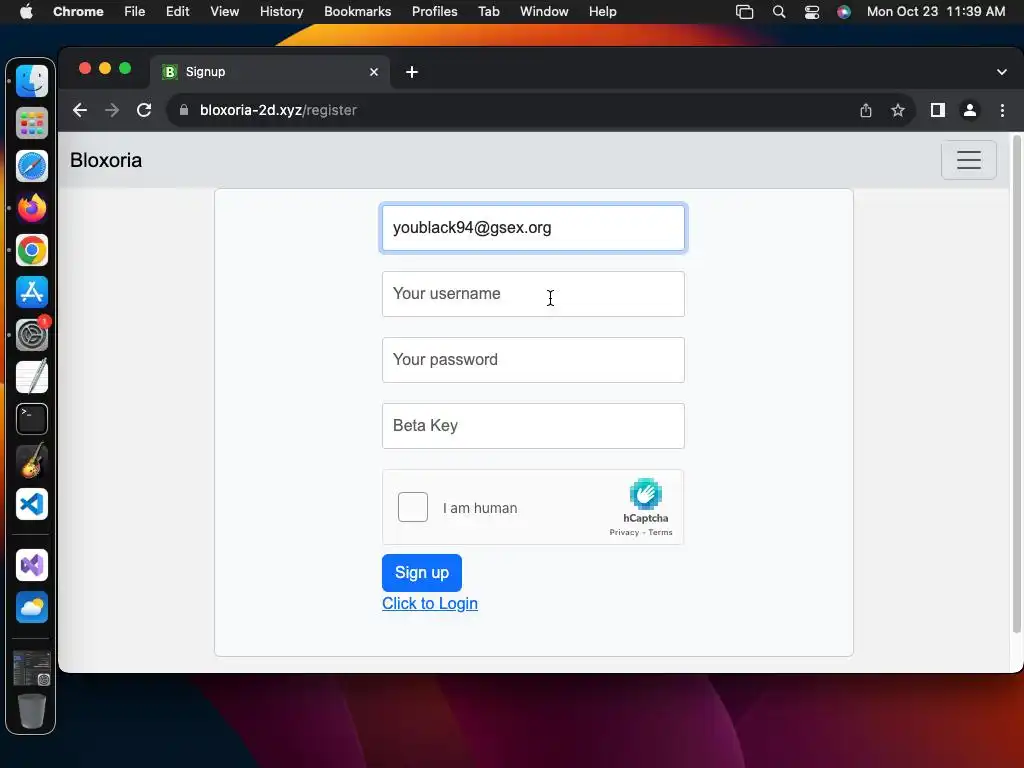Screen dimensions: 1024x768
Task: Open the File menu
Action: 135,12
